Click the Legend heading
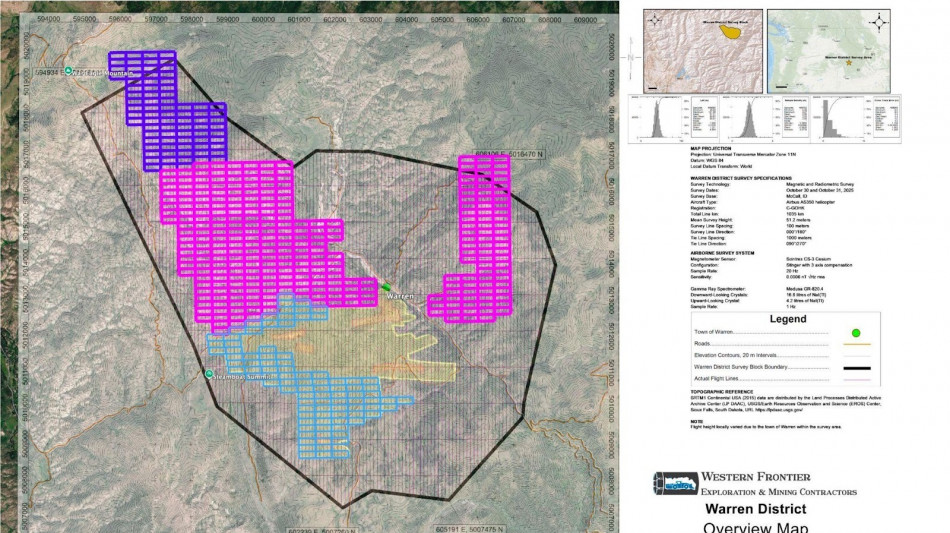Image resolution: width=950 pixels, height=533 pixels. point(786,320)
